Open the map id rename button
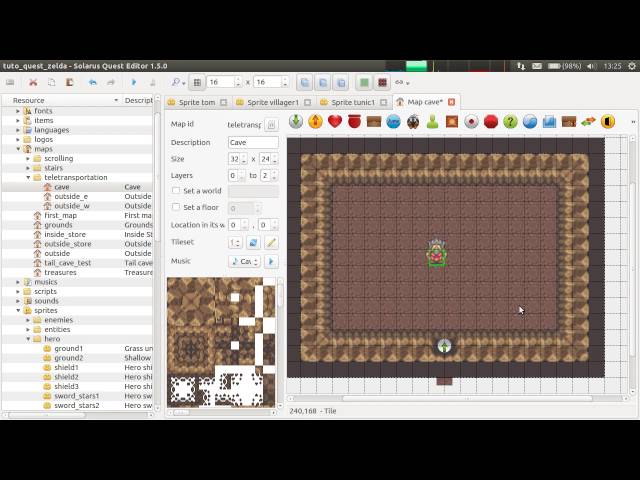Screen dimensions: 640x480 [271, 124]
